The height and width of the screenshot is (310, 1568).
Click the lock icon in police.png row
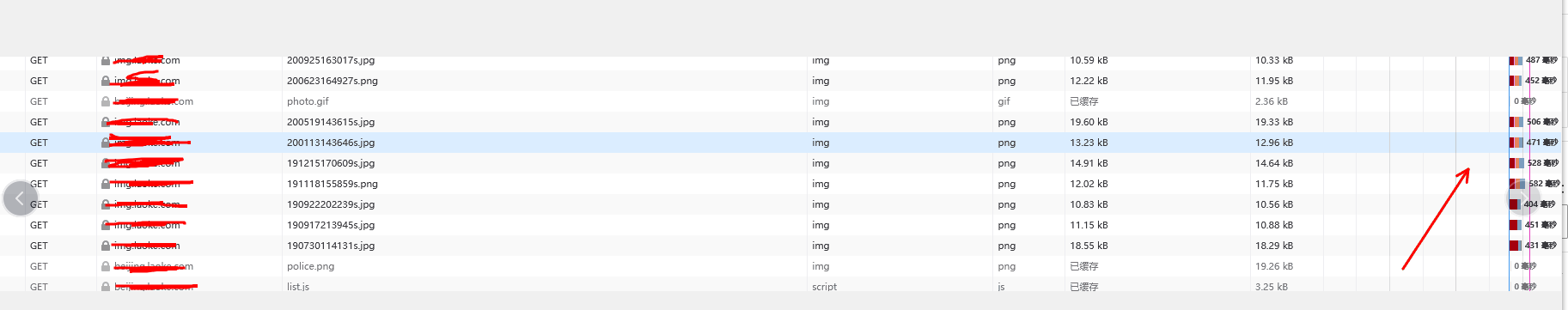click(106, 266)
